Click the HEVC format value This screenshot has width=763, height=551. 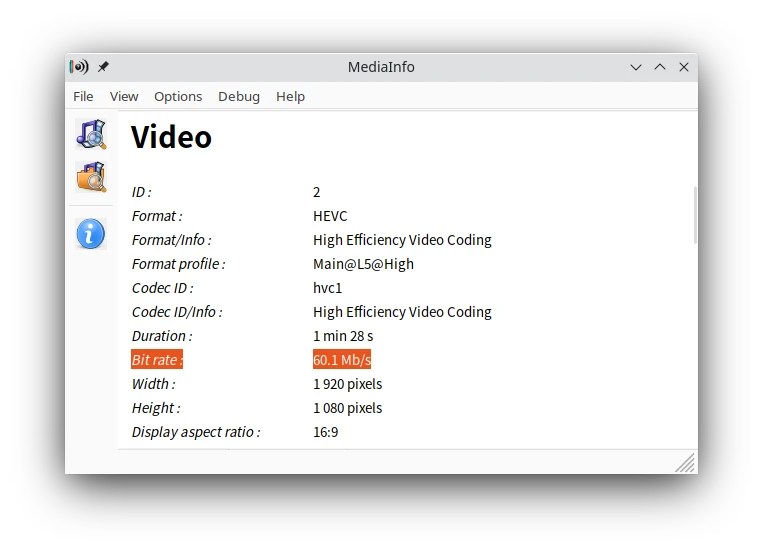(x=330, y=216)
